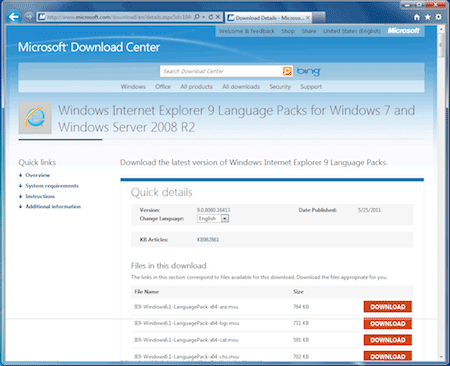450x366 pixels.
Task: Click the orange search button icon
Action: coord(287,71)
